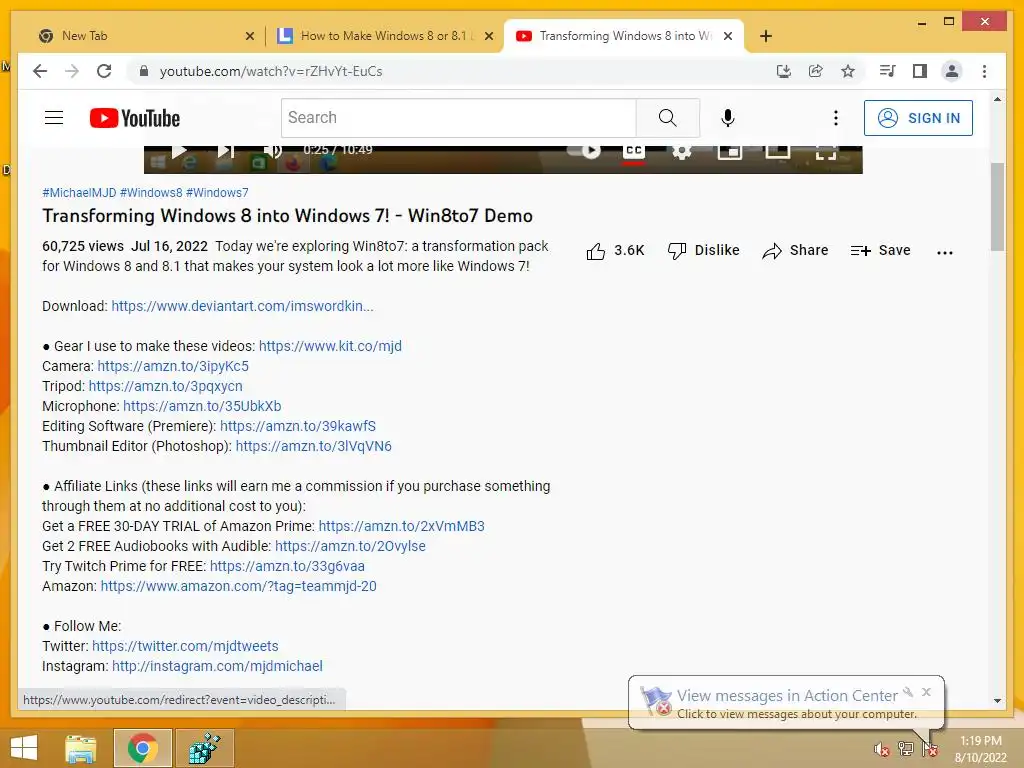Open Chrome's three-dot menu

(x=984, y=71)
